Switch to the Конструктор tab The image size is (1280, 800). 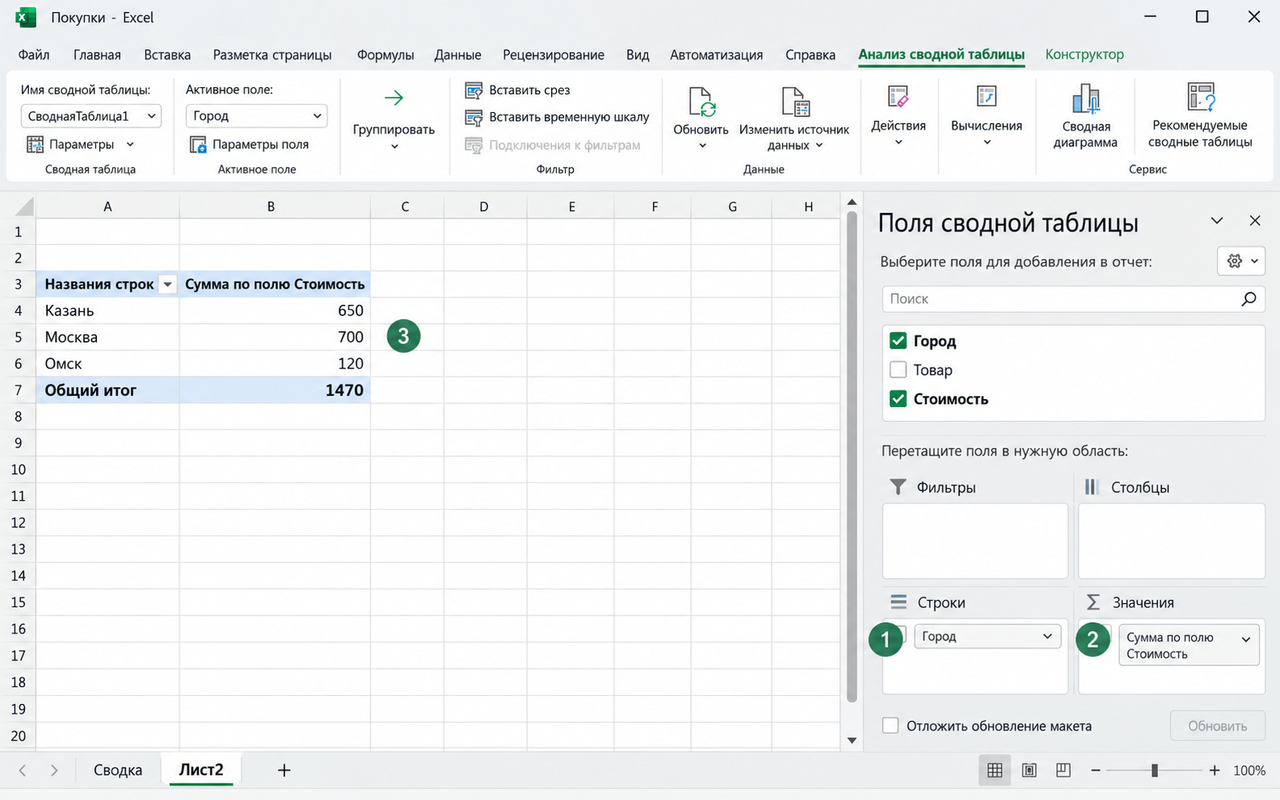tap(1084, 55)
